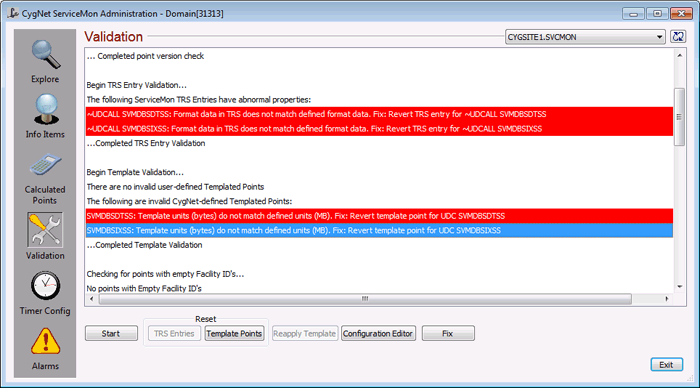Click the vertical scrollbar down arrow
Image resolution: width=700 pixels, height=388 pixels.
point(679,287)
